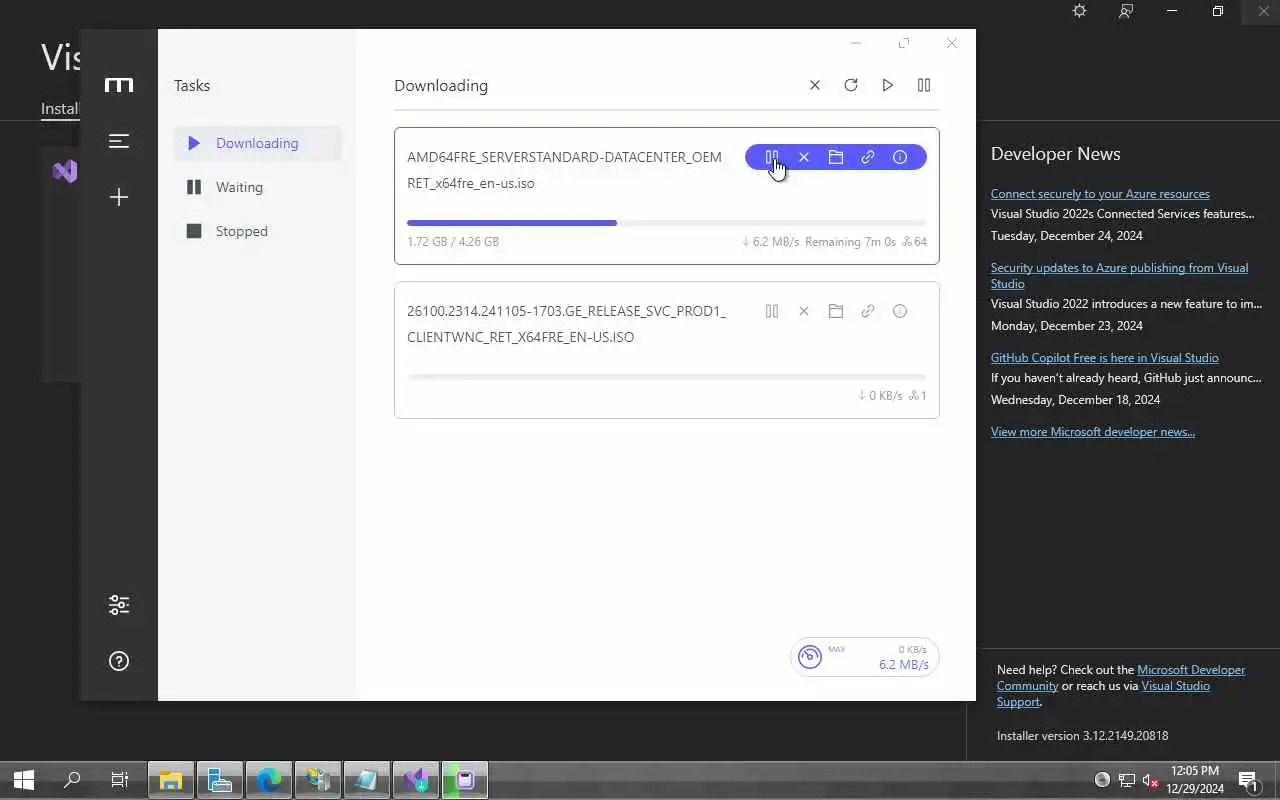Pause the 26100.2314 CLIENTWNC download
The image size is (1280, 800).
click(x=772, y=311)
